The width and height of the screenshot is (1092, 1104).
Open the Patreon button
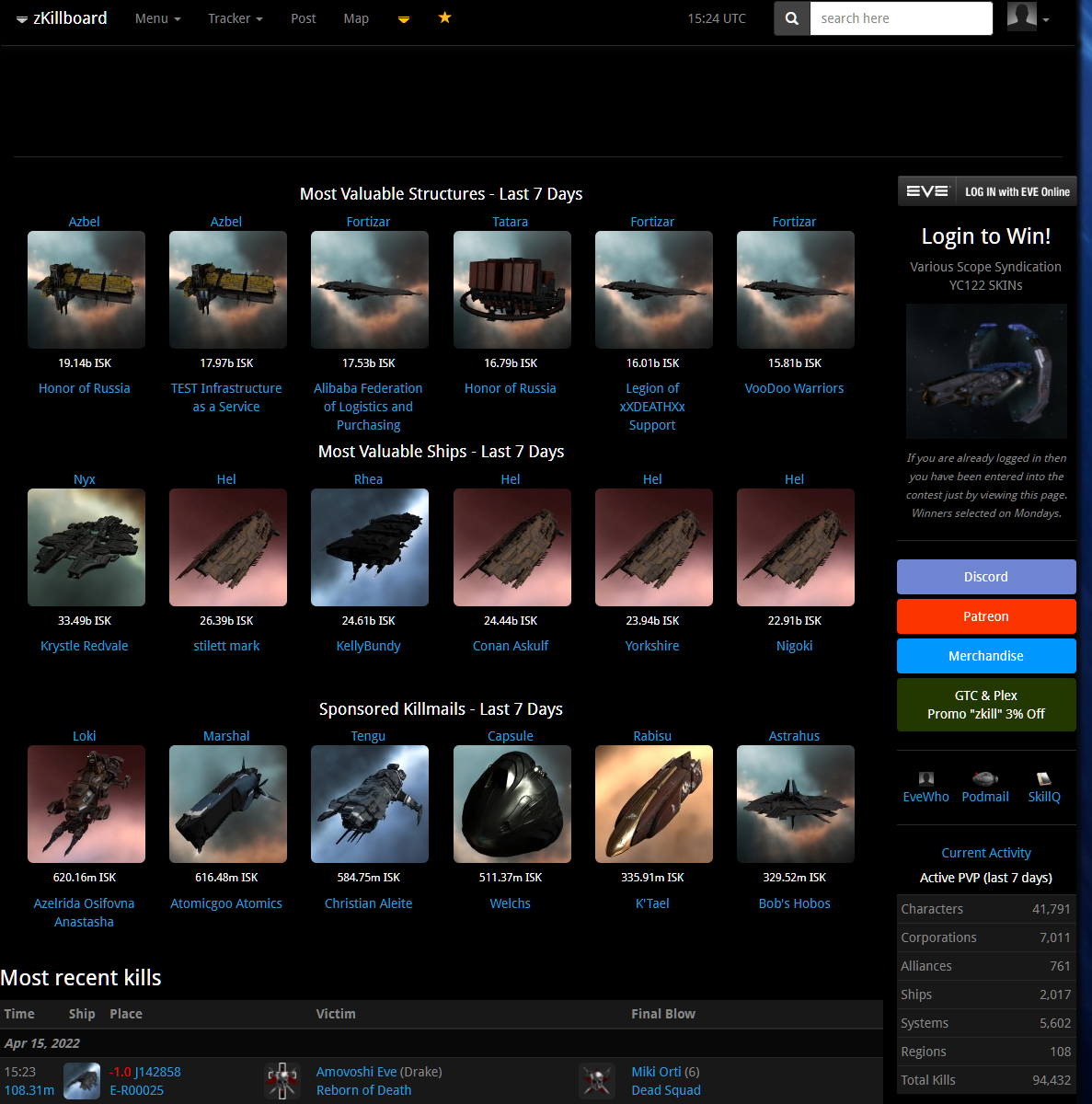point(986,616)
